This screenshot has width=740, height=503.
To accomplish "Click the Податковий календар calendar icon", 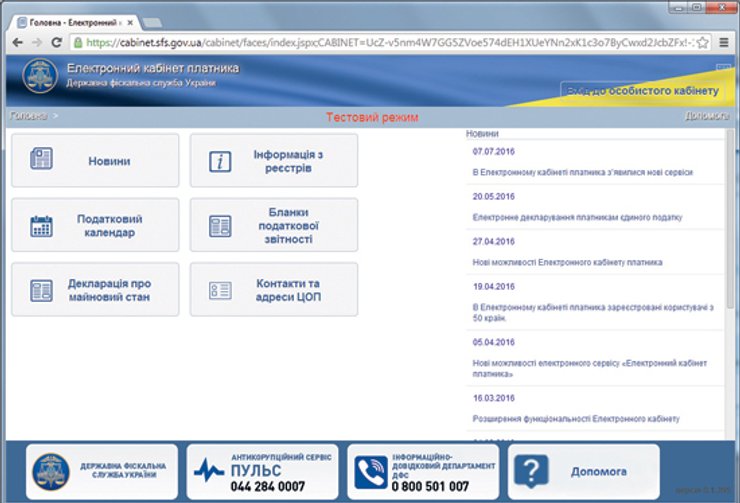I will (41, 226).
